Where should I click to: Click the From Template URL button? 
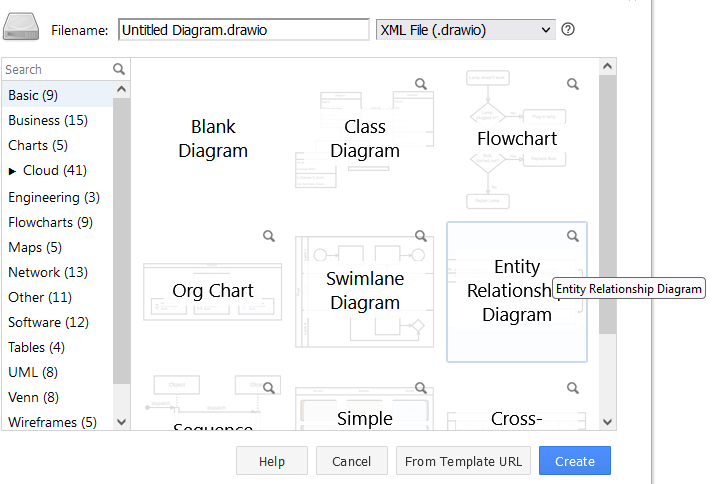pos(463,461)
